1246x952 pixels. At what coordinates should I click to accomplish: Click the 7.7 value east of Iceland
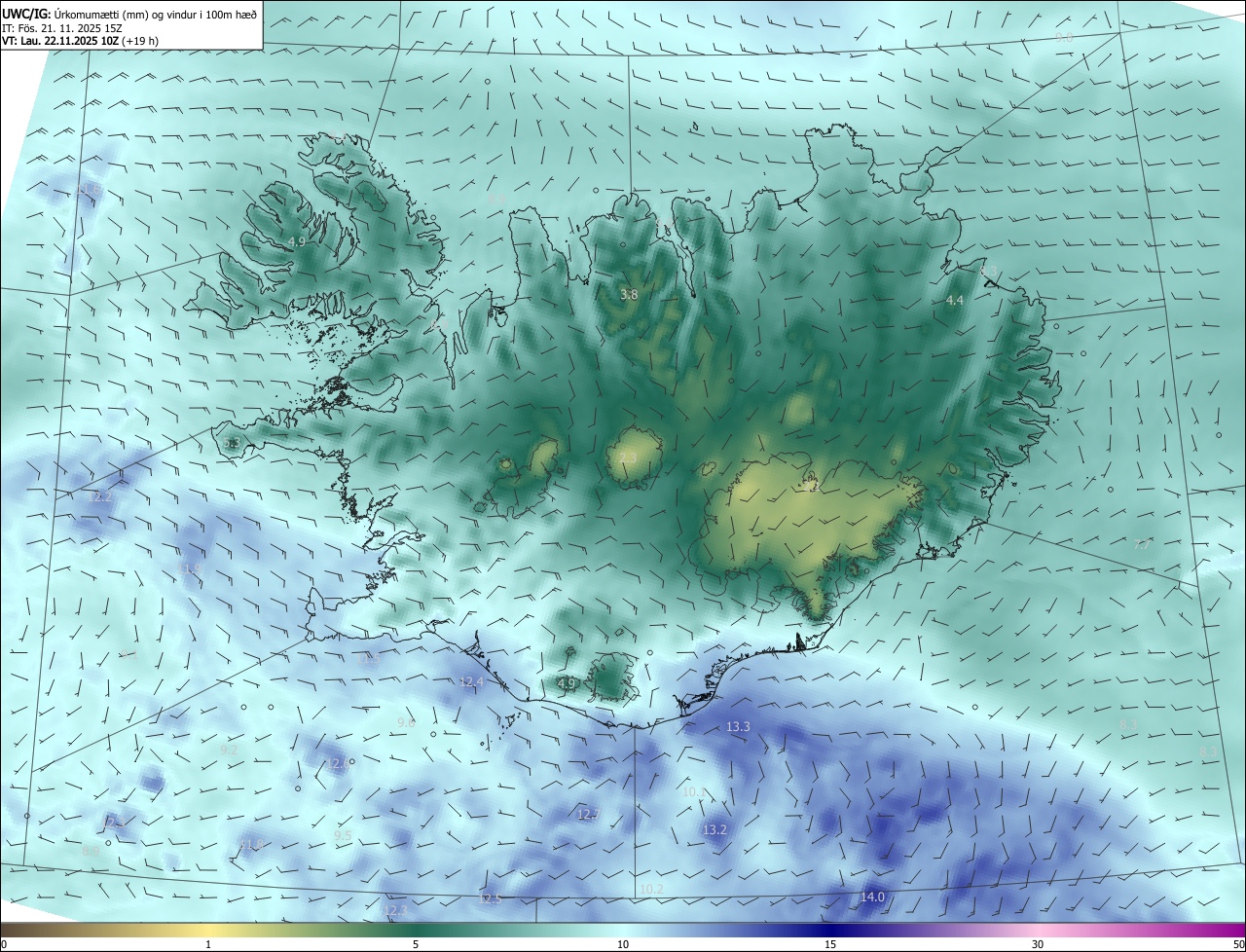[1142, 545]
